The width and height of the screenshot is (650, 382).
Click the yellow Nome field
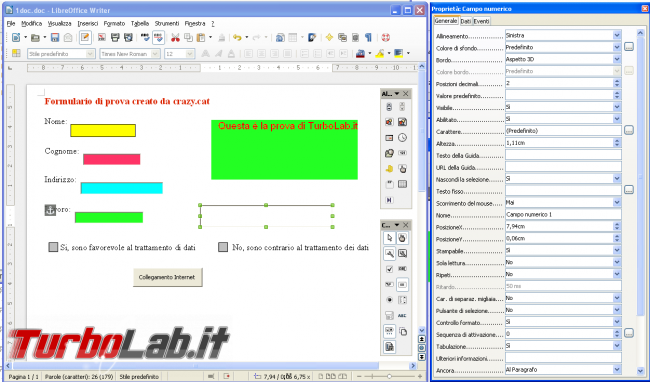tap(103, 131)
